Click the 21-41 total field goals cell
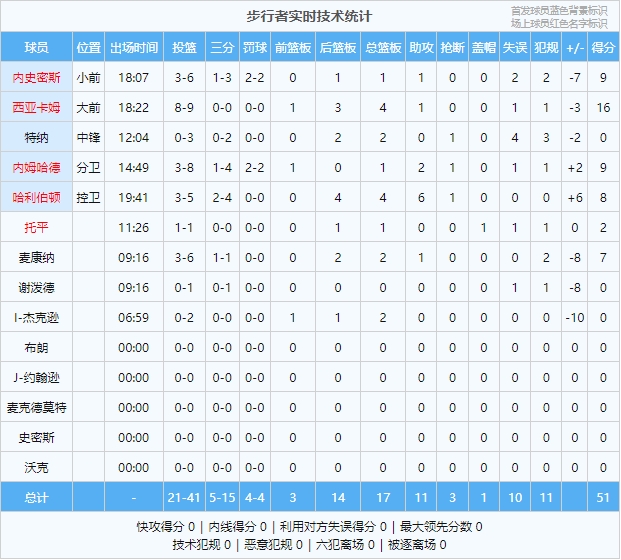Image resolution: width=621 pixels, height=560 pixels. coord(184,497)
